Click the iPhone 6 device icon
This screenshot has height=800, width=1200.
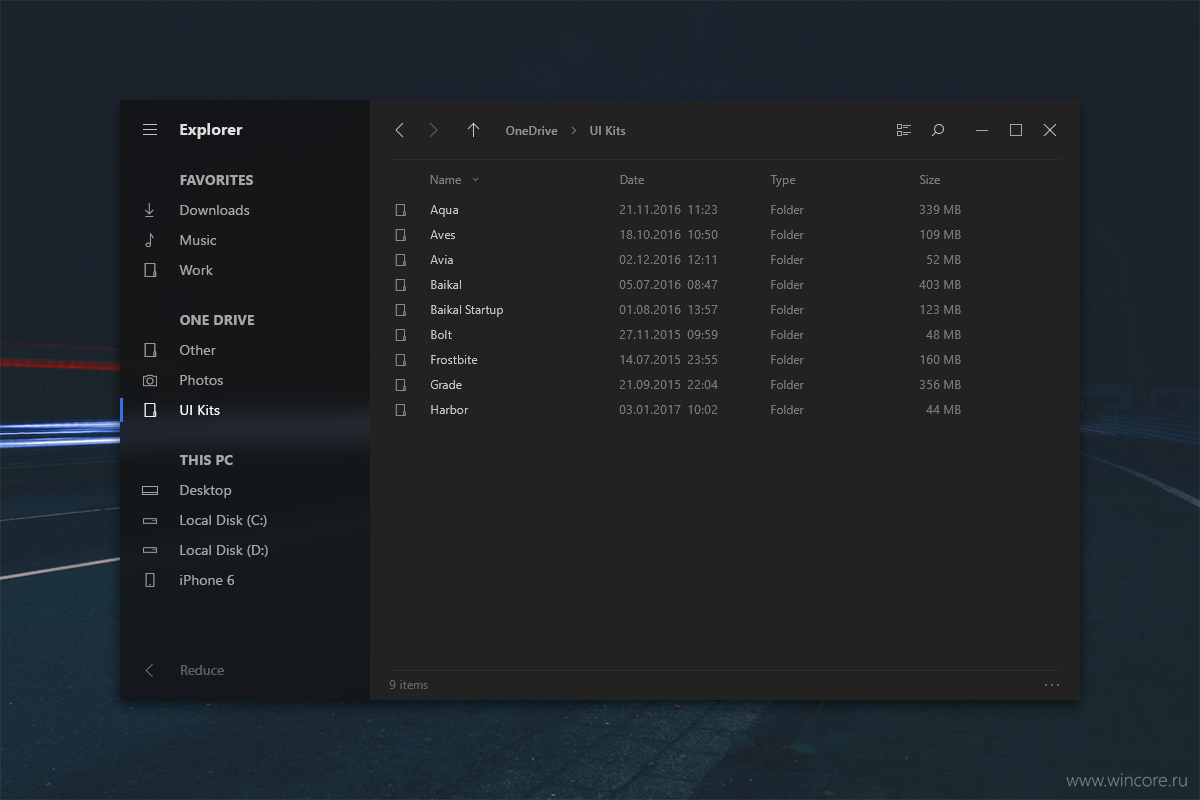[x=150, y=580]
